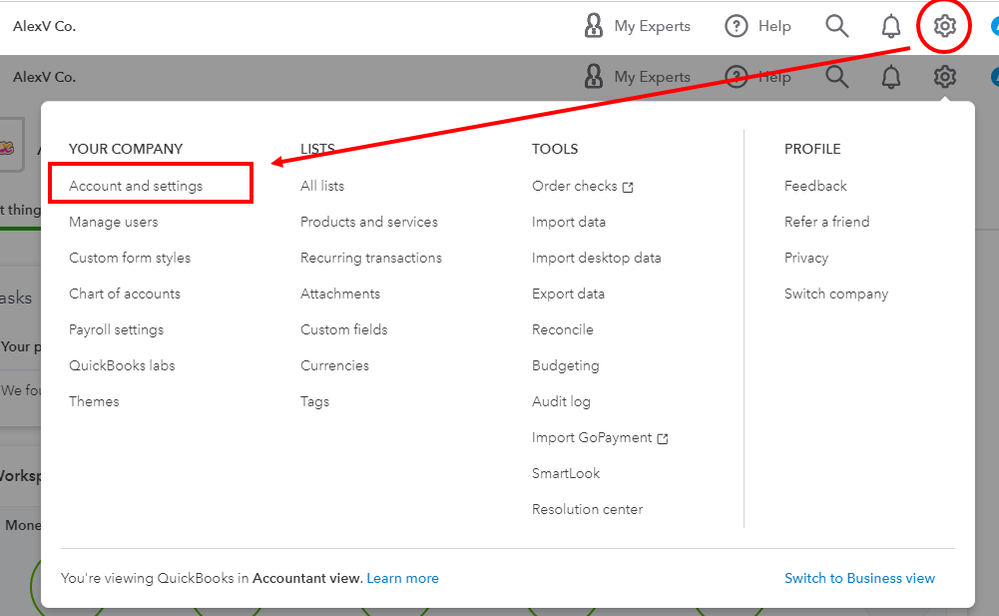Click PROFILE column heading

point(813,149)
